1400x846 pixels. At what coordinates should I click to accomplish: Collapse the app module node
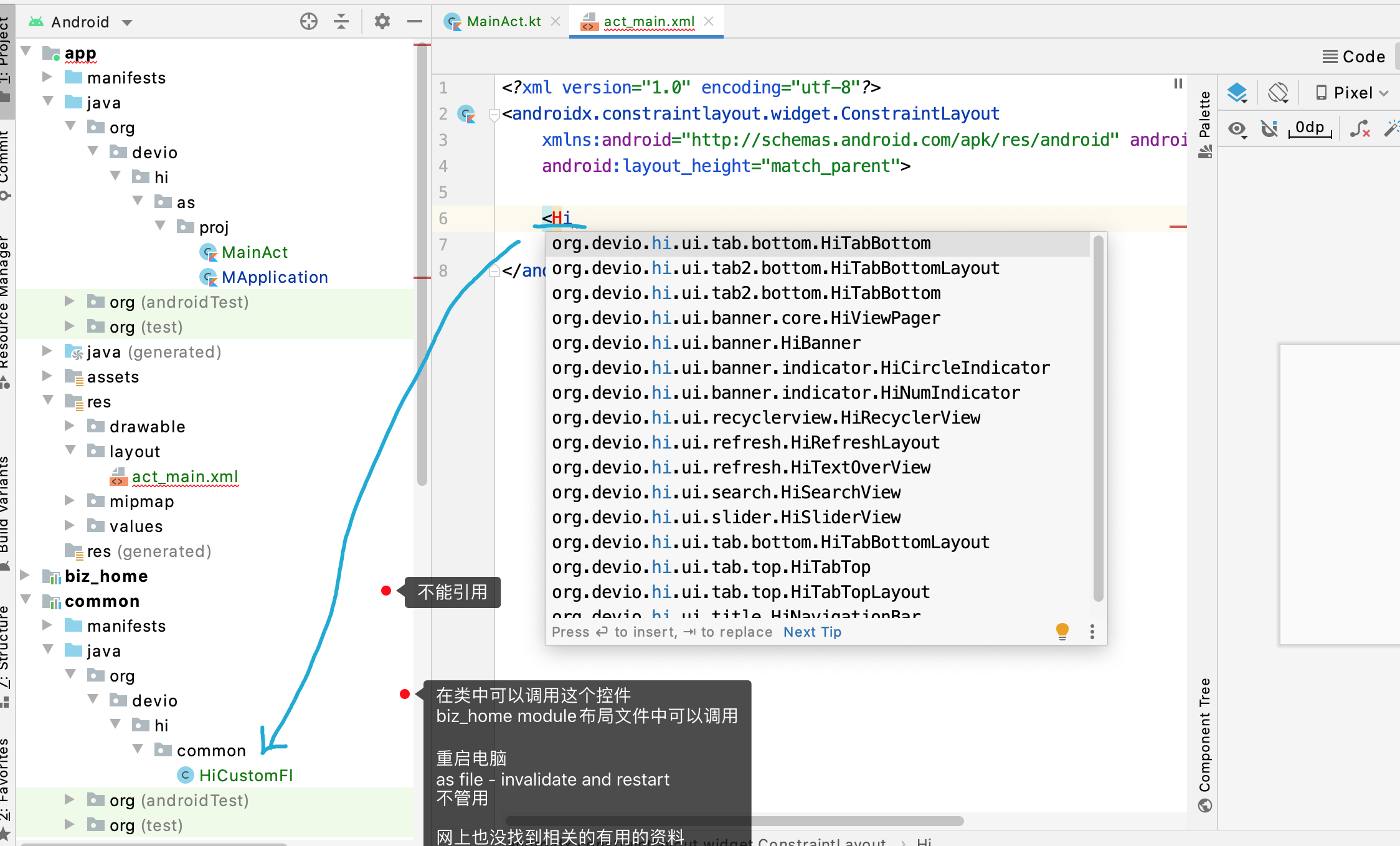tap(26, 51)
